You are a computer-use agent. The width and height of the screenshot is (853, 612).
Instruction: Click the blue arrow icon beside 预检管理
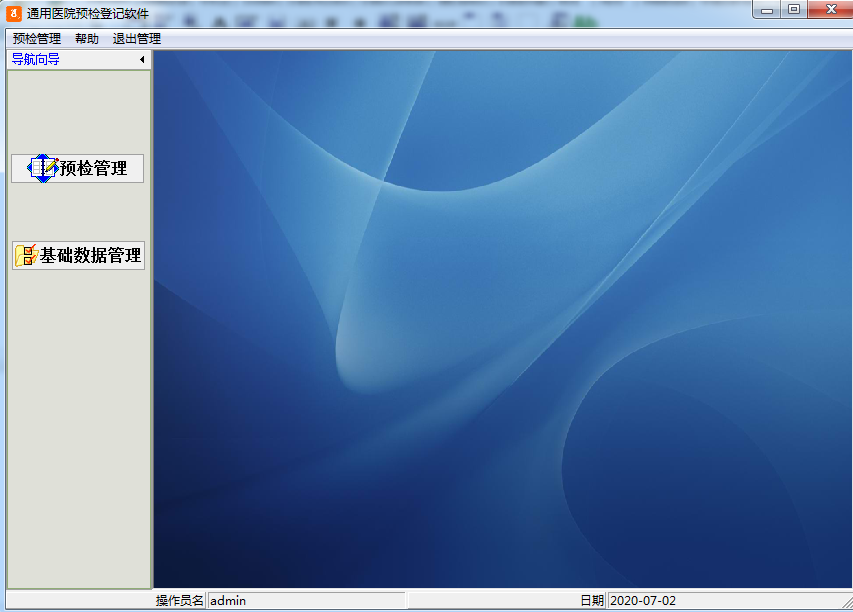[42, 168]
